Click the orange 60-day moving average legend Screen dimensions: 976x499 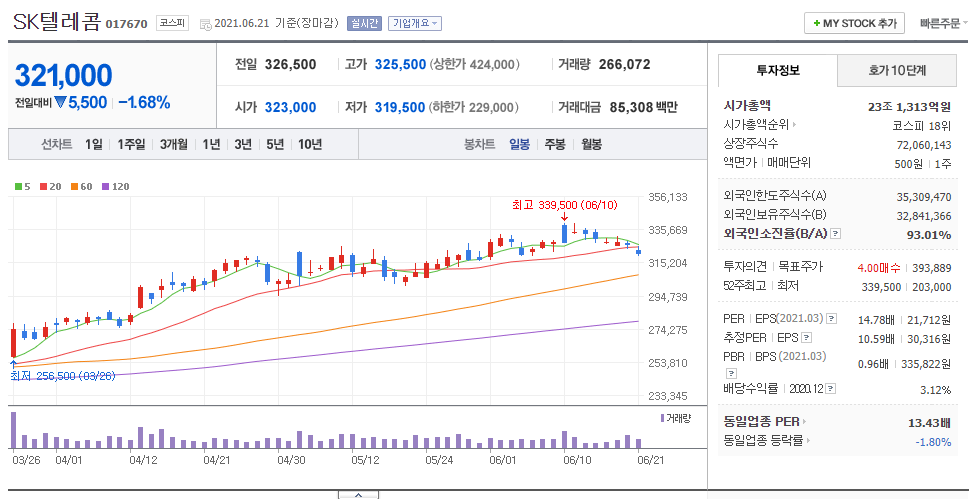(82, 187)
